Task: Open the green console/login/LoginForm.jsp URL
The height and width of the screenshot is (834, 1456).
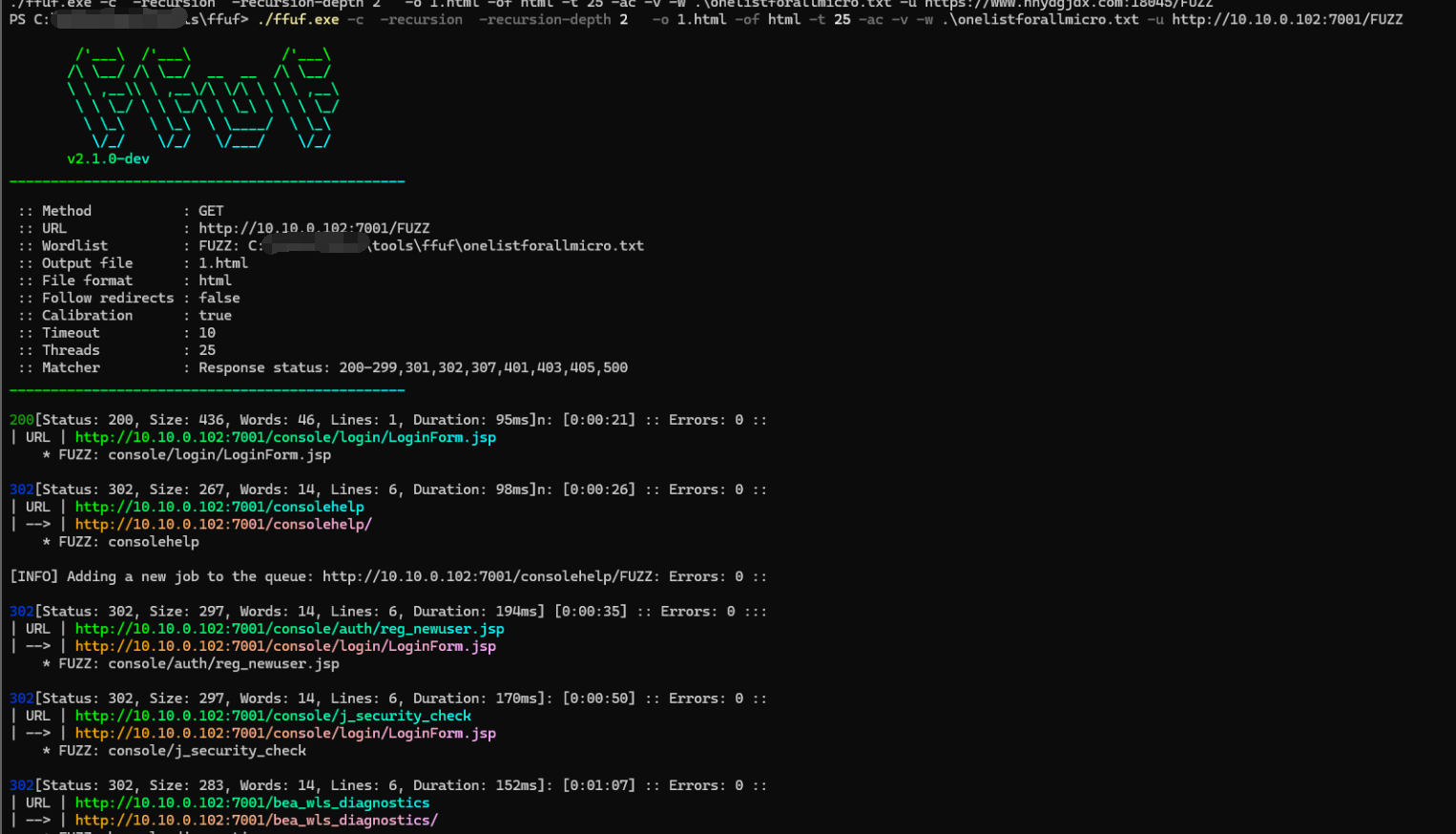Action: tap(285, 438)
